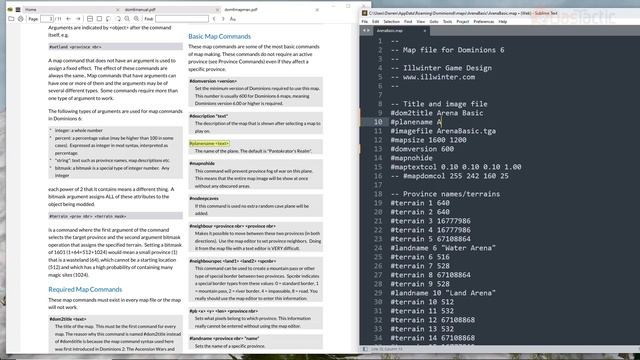
Task: Select fit width continuous layout icon
Action: click(90, 19)
